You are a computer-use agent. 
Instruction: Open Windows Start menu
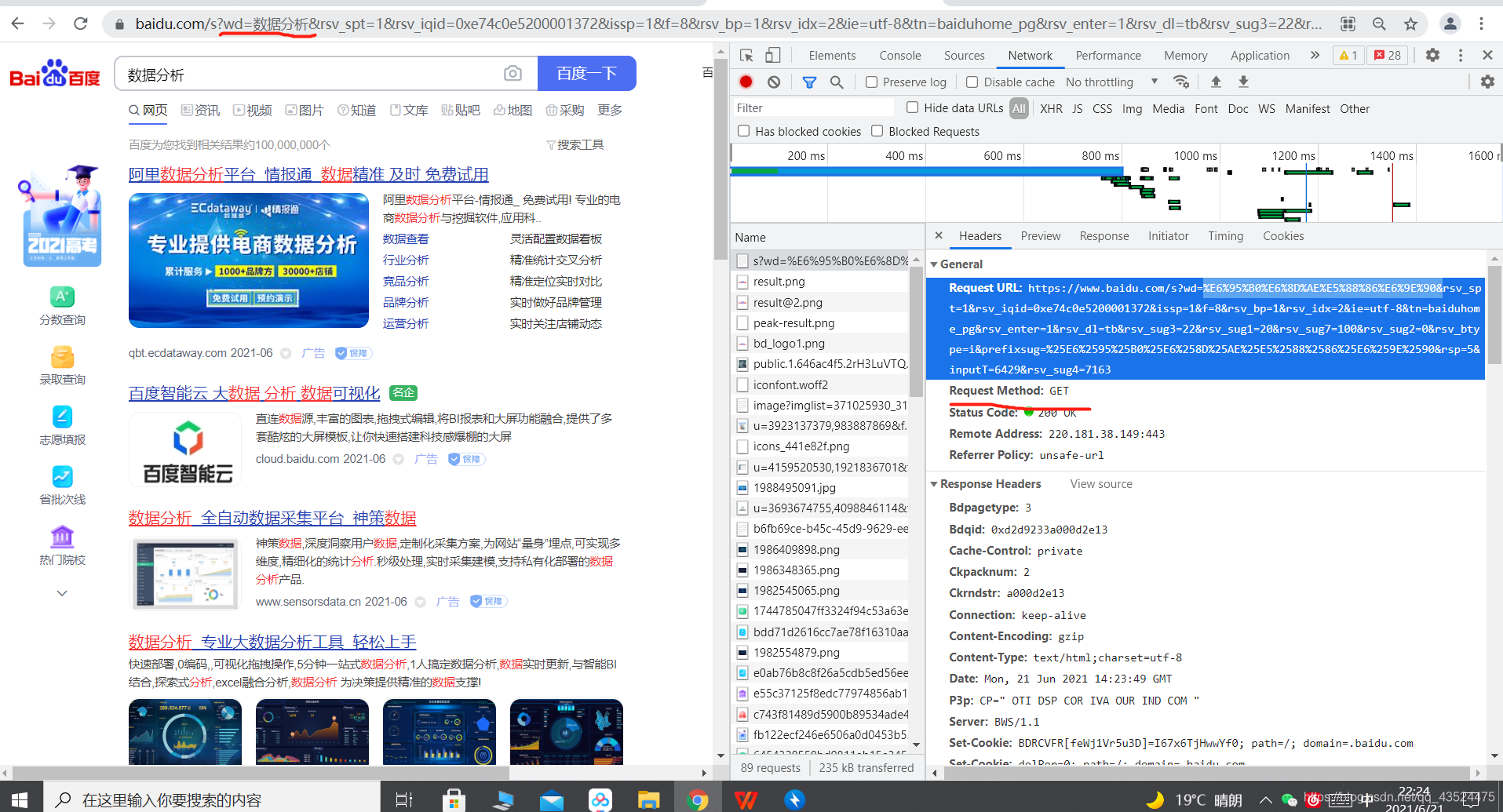tap(20, 799)
